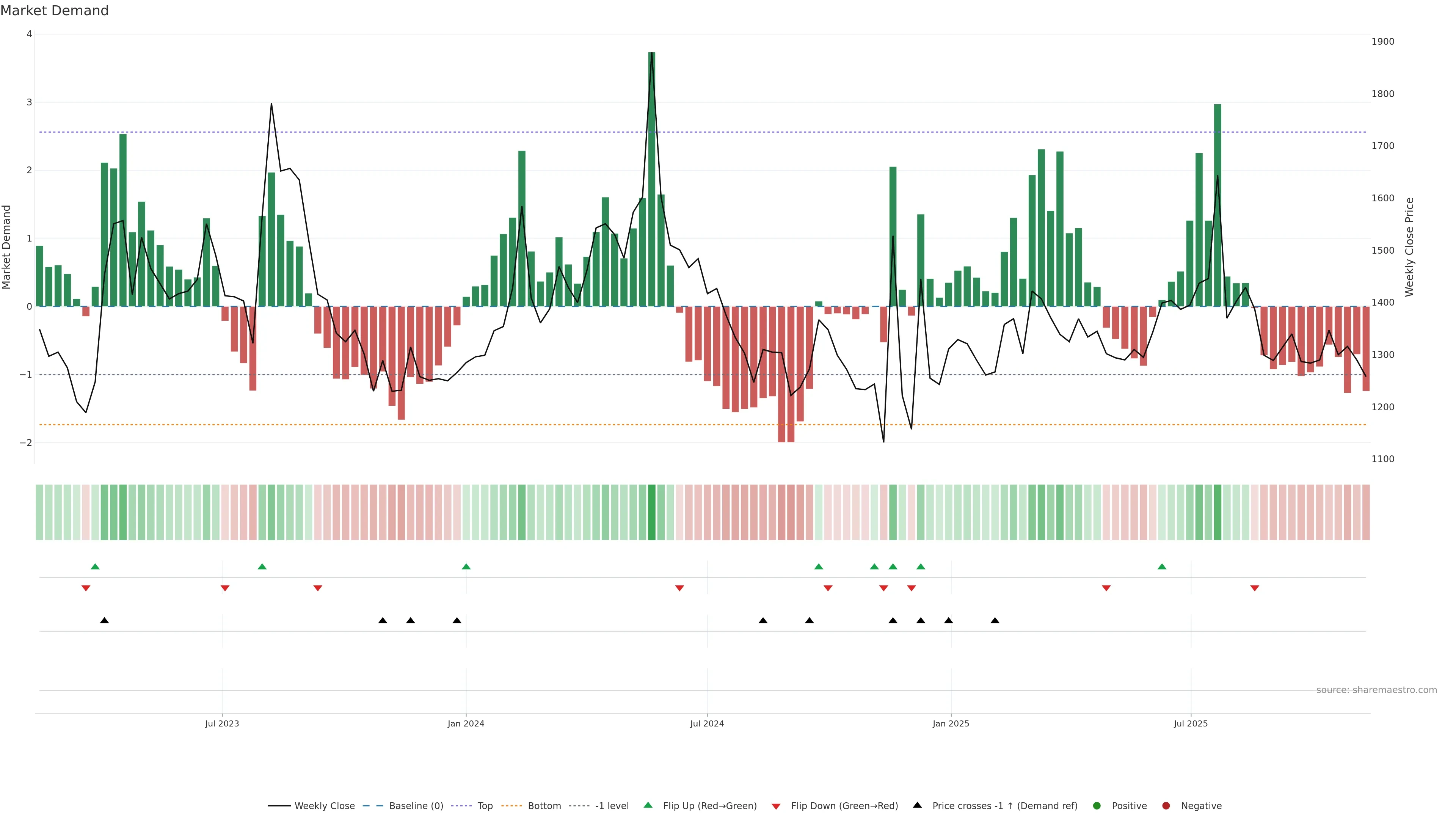Click the first green flip-up marker
Viewport: 1456px width, 819px height.
click(95, 566)
